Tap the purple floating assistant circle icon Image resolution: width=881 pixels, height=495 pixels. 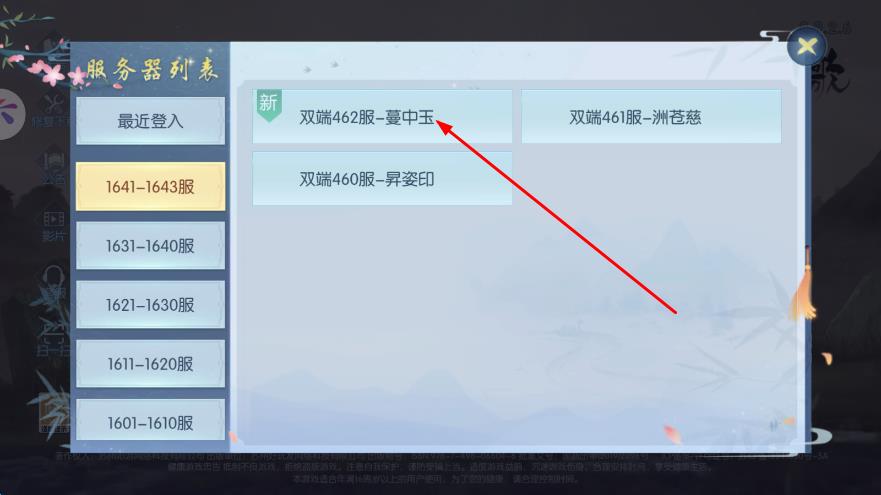[x=10, y=114]
